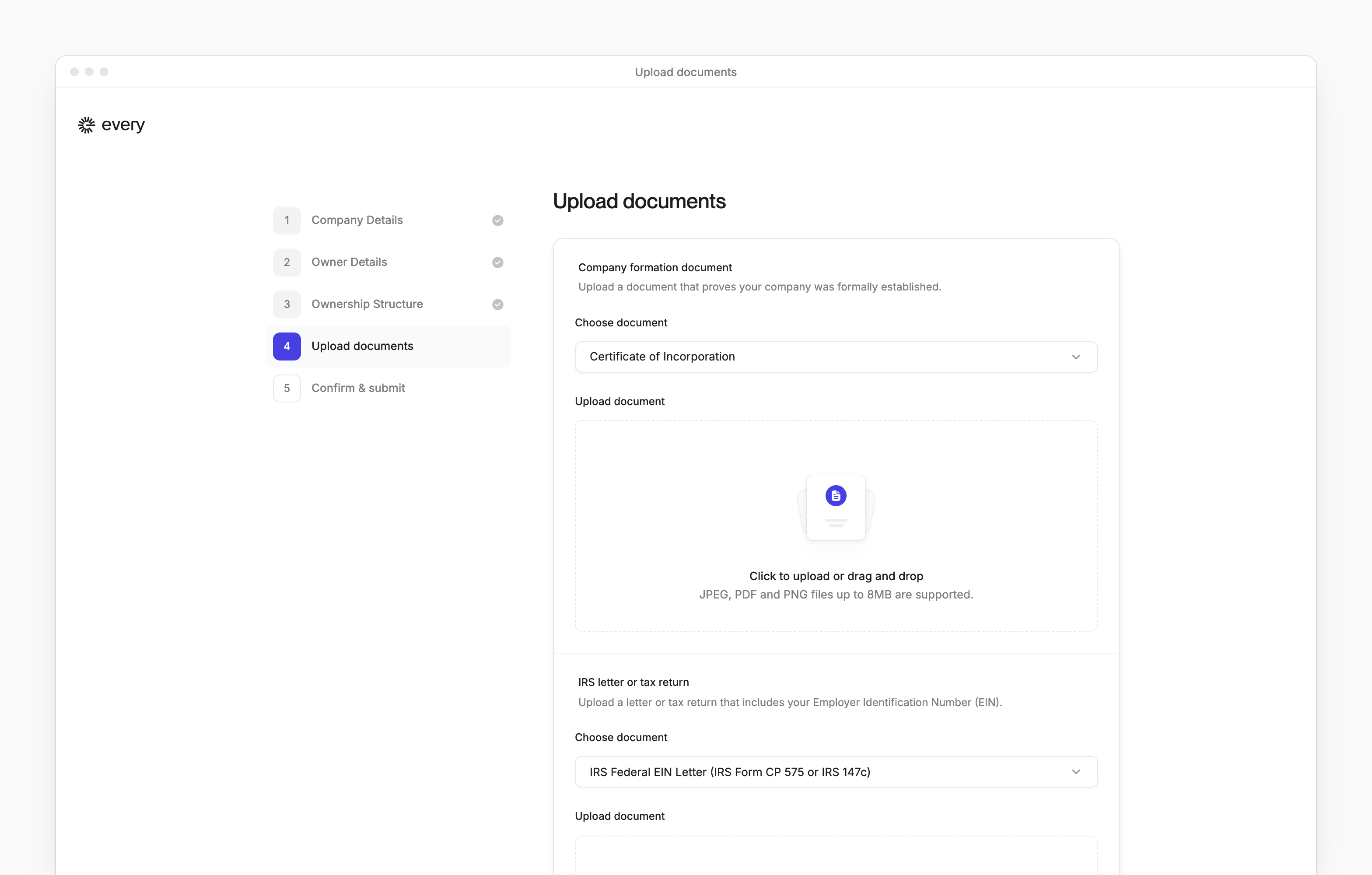The image size is (1372, 875).
Task: Click the 'Upload documents' page heading
Action: tap(639, 201)
